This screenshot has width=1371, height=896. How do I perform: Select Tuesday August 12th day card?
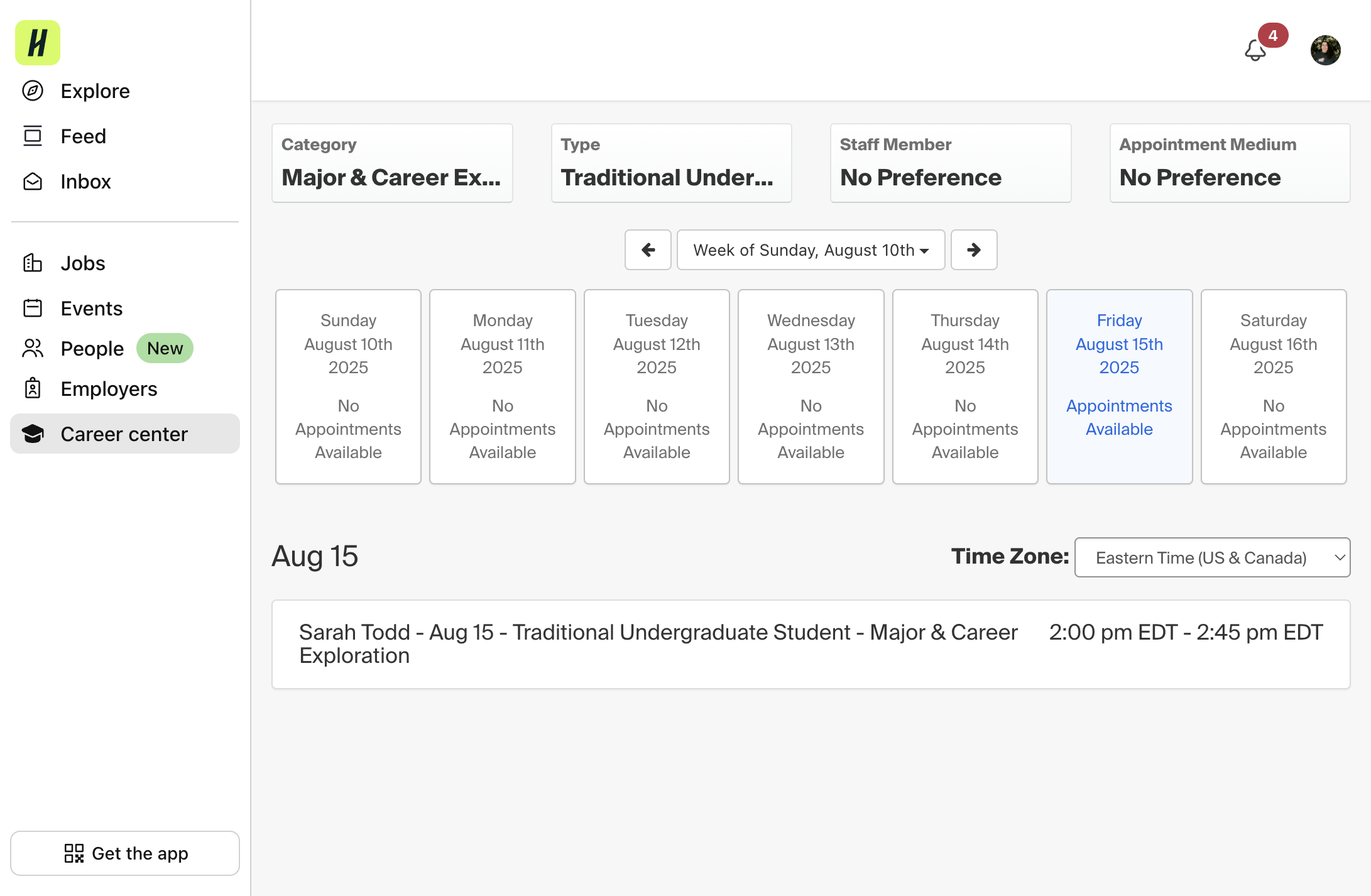click(657, 386)
